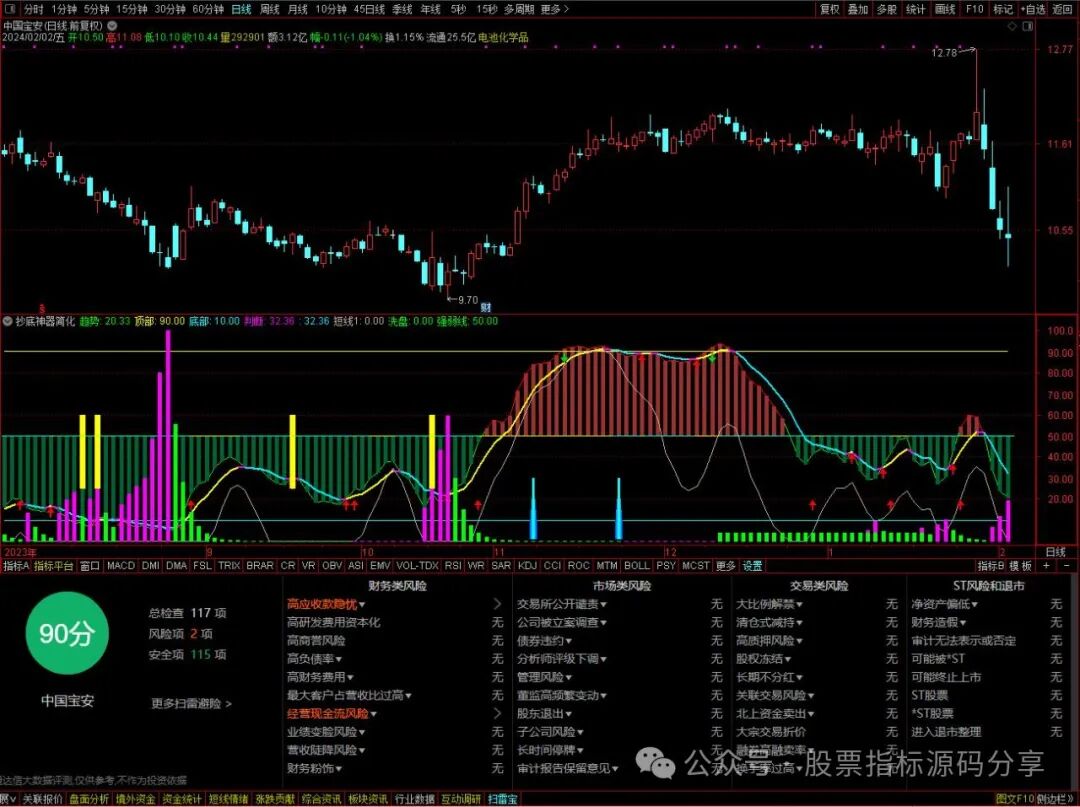Click the circle icon before 抄底神器简化

(x=8, y=321)
